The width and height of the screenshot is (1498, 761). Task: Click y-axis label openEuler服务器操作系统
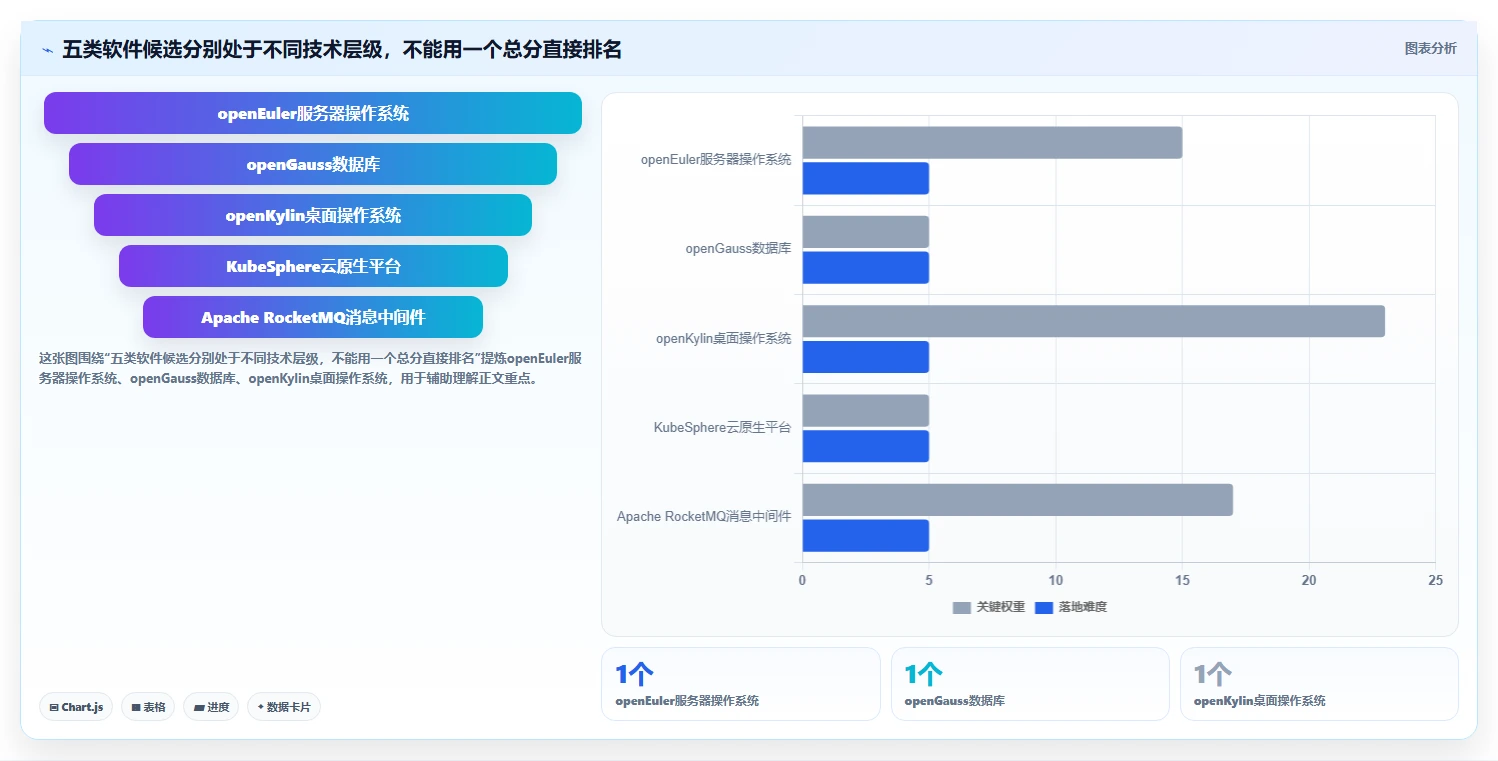coord(716,159)
